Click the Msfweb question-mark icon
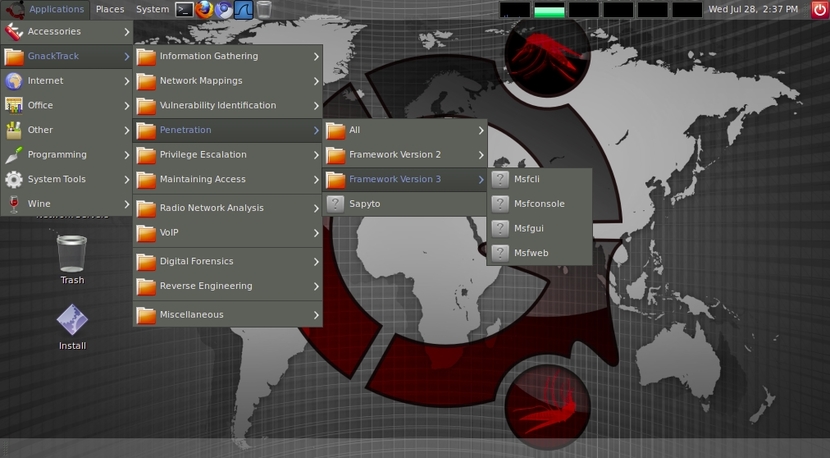The height and width of the screenshot is (458, 830). 500,253
